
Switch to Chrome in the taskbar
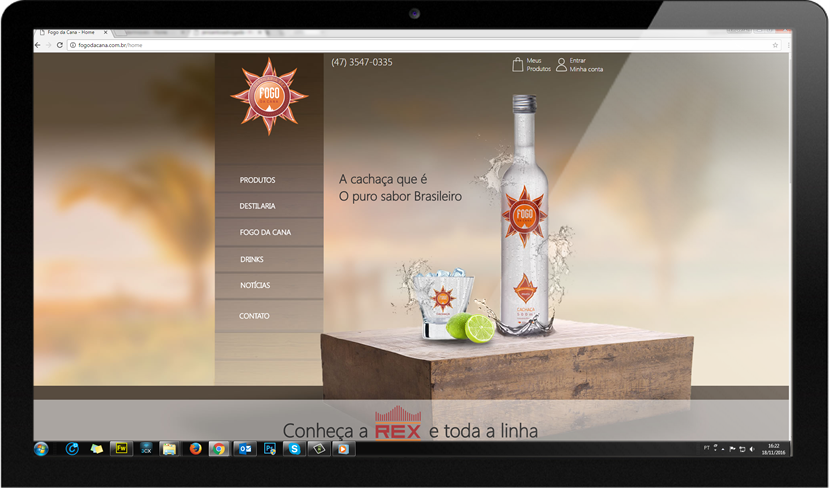219,449
